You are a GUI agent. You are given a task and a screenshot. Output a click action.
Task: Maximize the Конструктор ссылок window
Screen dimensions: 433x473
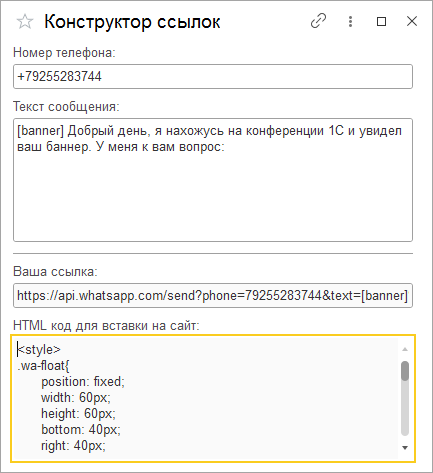coord(381,22)
